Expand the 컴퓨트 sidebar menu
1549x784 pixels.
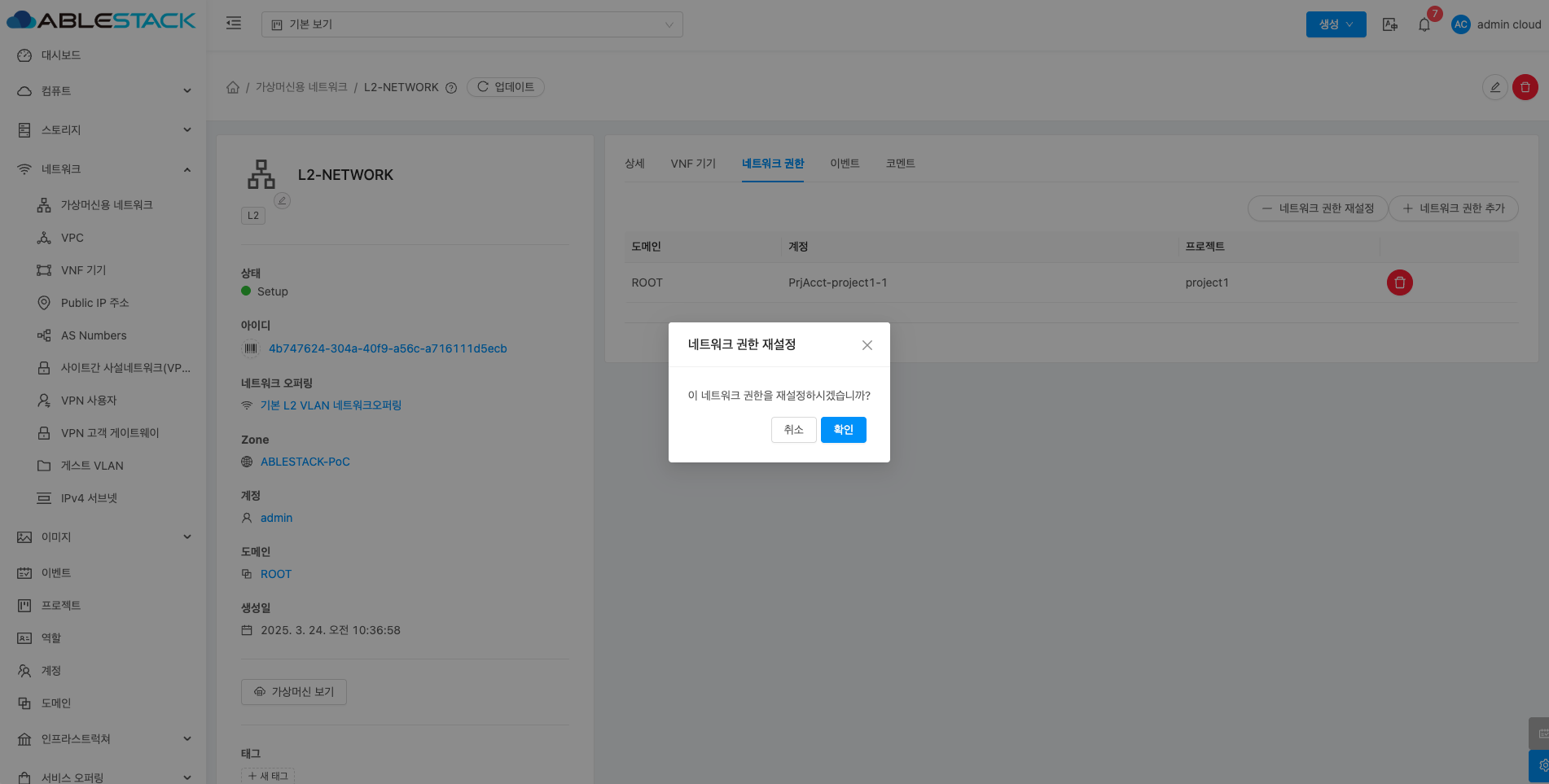coord(103,91)
